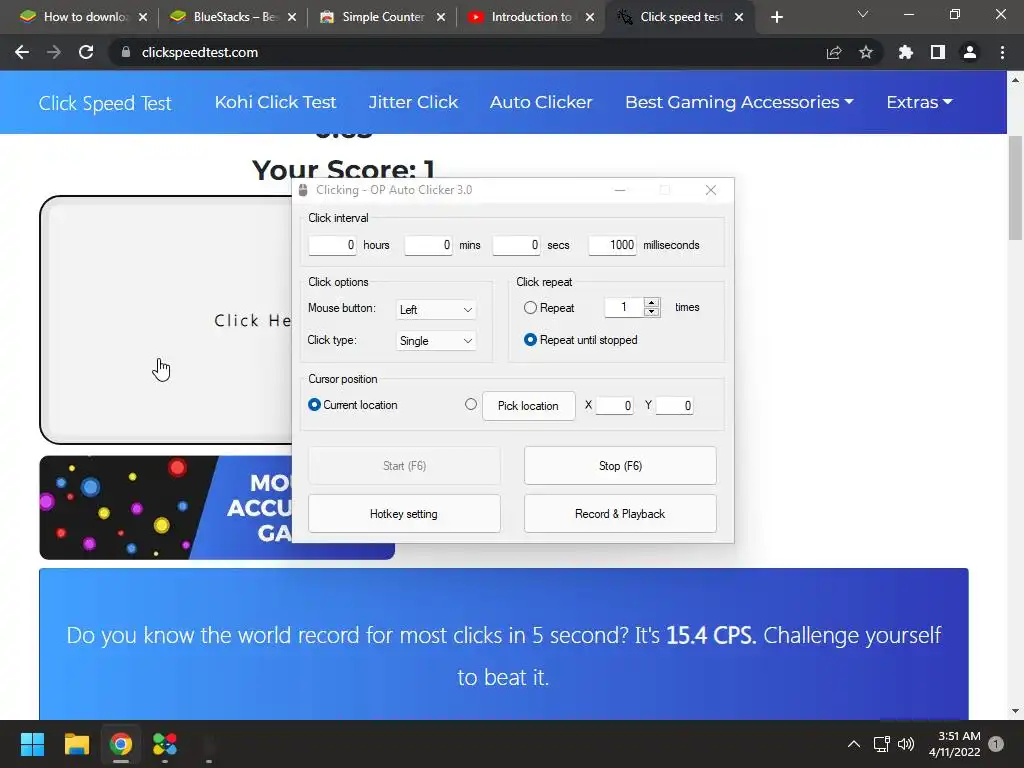
Task: Click the Pick location button
Action: tap(528, 406)
